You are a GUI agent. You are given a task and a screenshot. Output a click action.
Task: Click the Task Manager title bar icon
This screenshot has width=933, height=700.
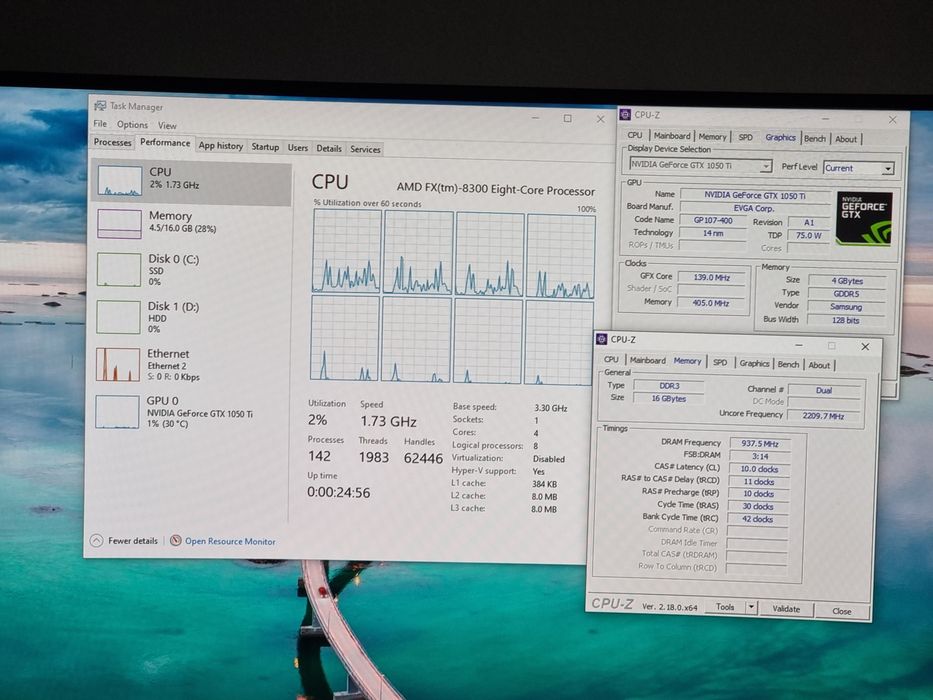100,106
